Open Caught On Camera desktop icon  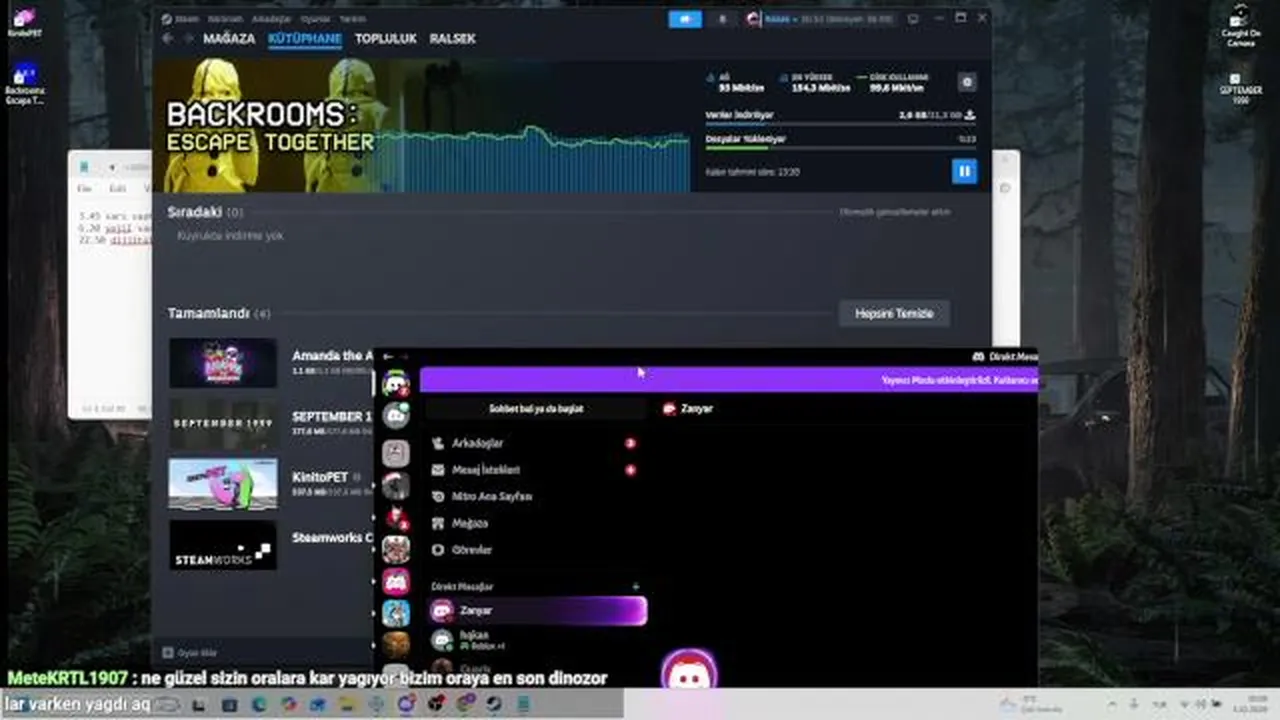(1240, 27)
